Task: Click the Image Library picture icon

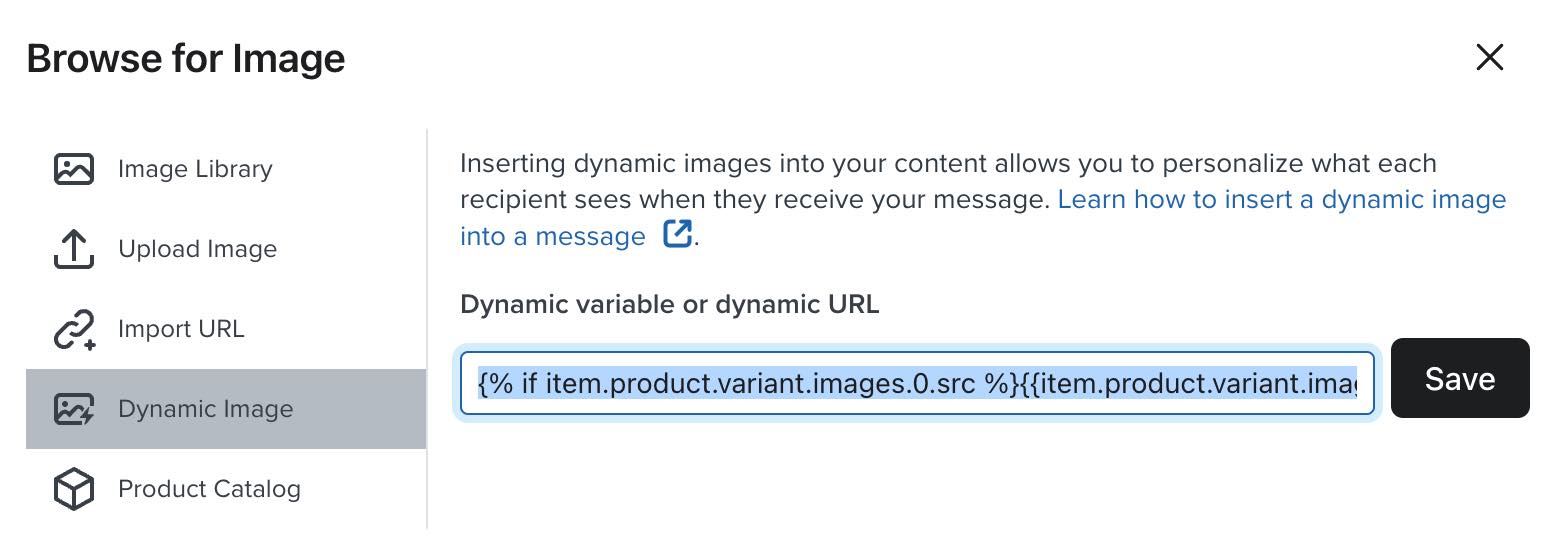Action: (x=73, y=169)
